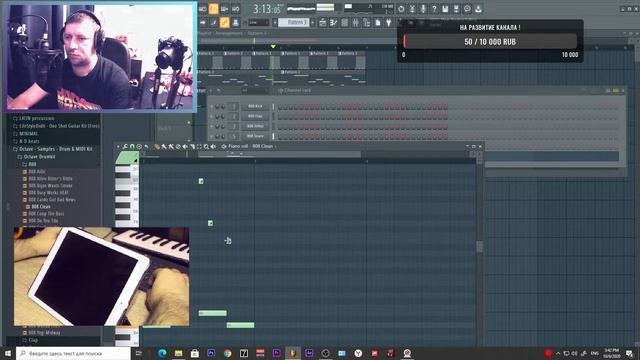Toggle first step button of 808 Snare row
Viewport: 640px width, 360px height.
[x=280, y=136]
